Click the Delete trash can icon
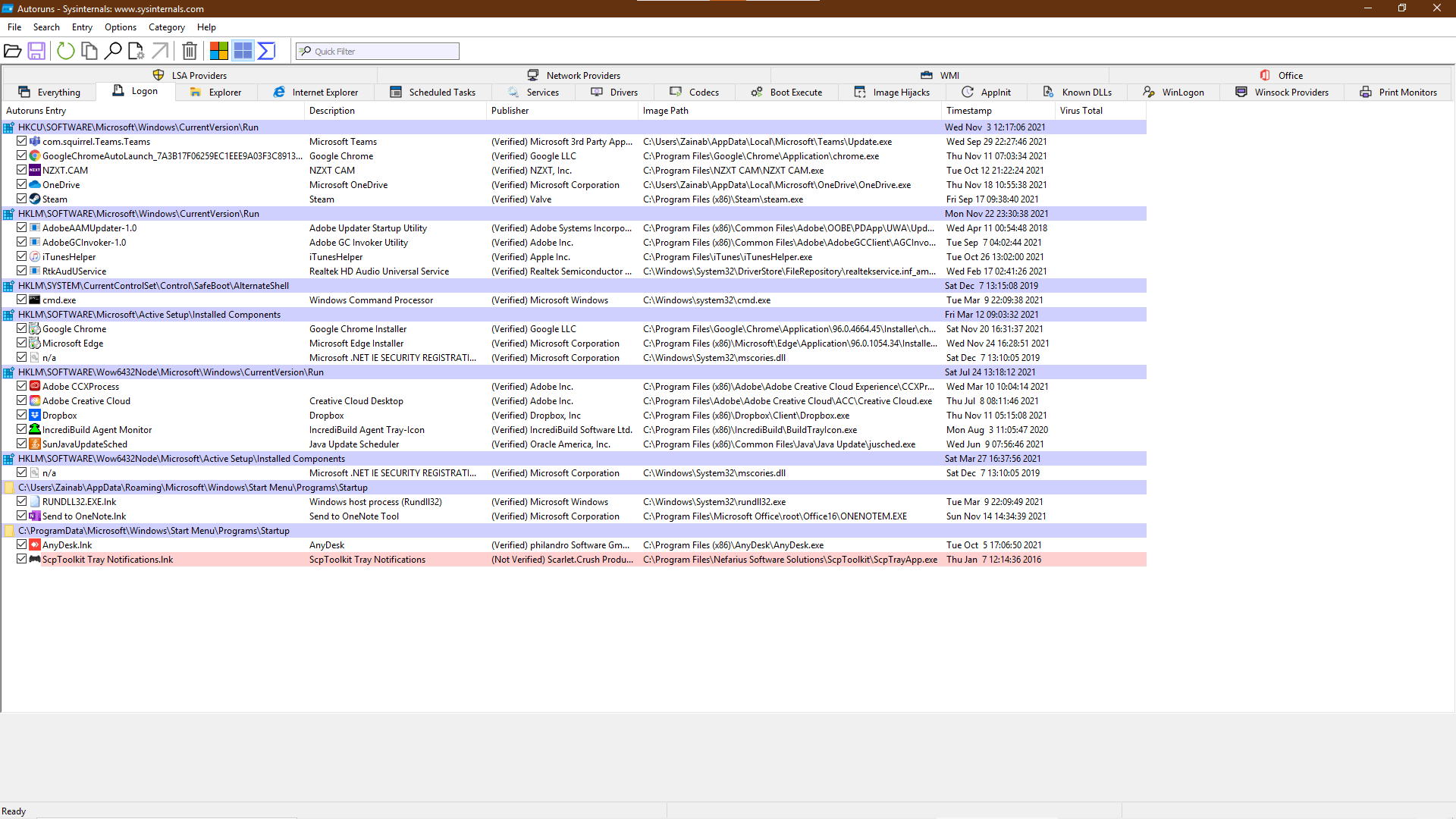This screenshot has height=819, width=1456. pyautogui.click(x=190, y=51)
